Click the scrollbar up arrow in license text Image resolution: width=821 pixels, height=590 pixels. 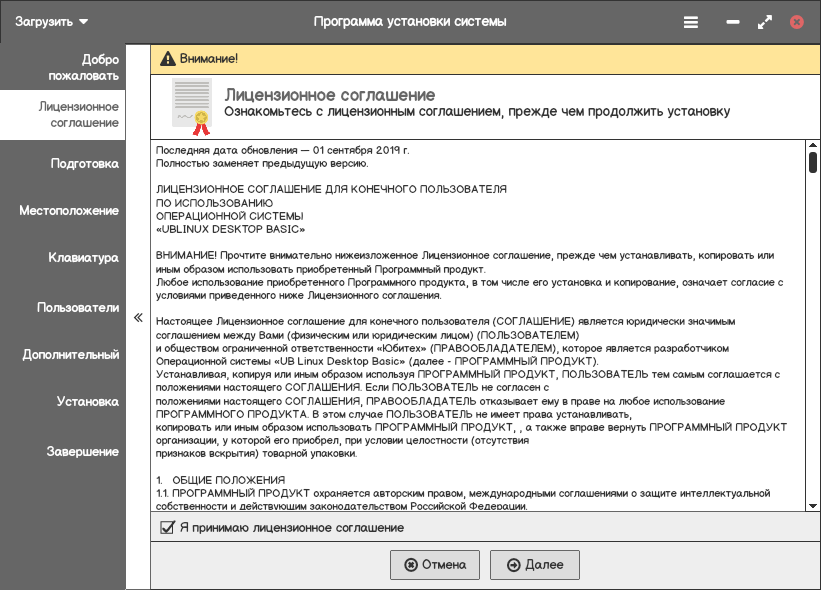813,145
